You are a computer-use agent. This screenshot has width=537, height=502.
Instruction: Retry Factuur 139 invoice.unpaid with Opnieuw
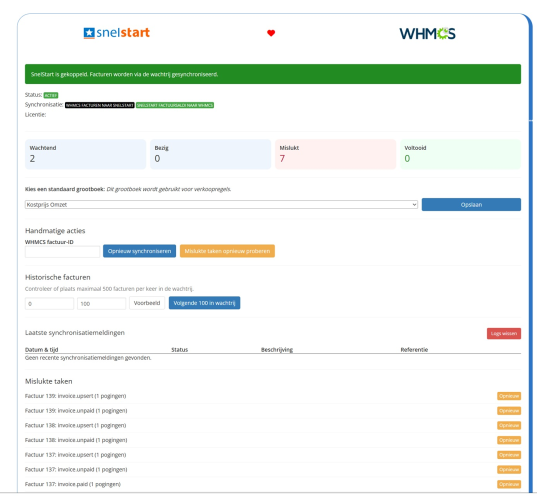point(509,411)
